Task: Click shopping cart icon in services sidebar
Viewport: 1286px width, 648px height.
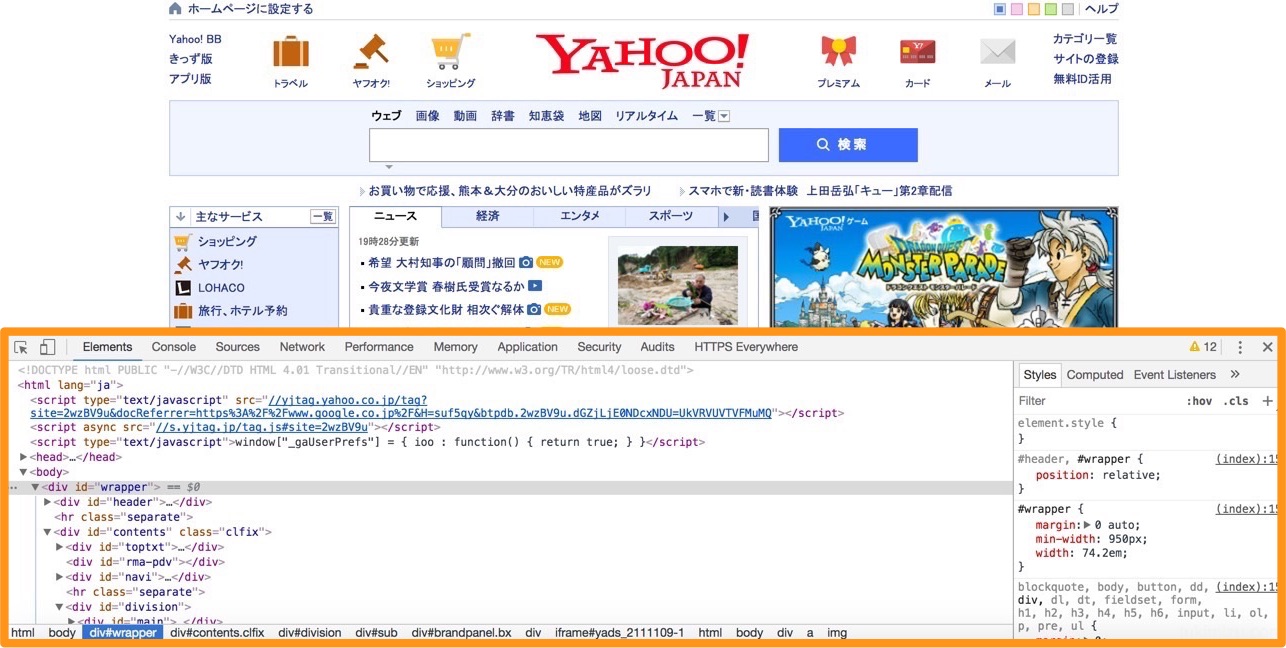Action: (182, 241)
